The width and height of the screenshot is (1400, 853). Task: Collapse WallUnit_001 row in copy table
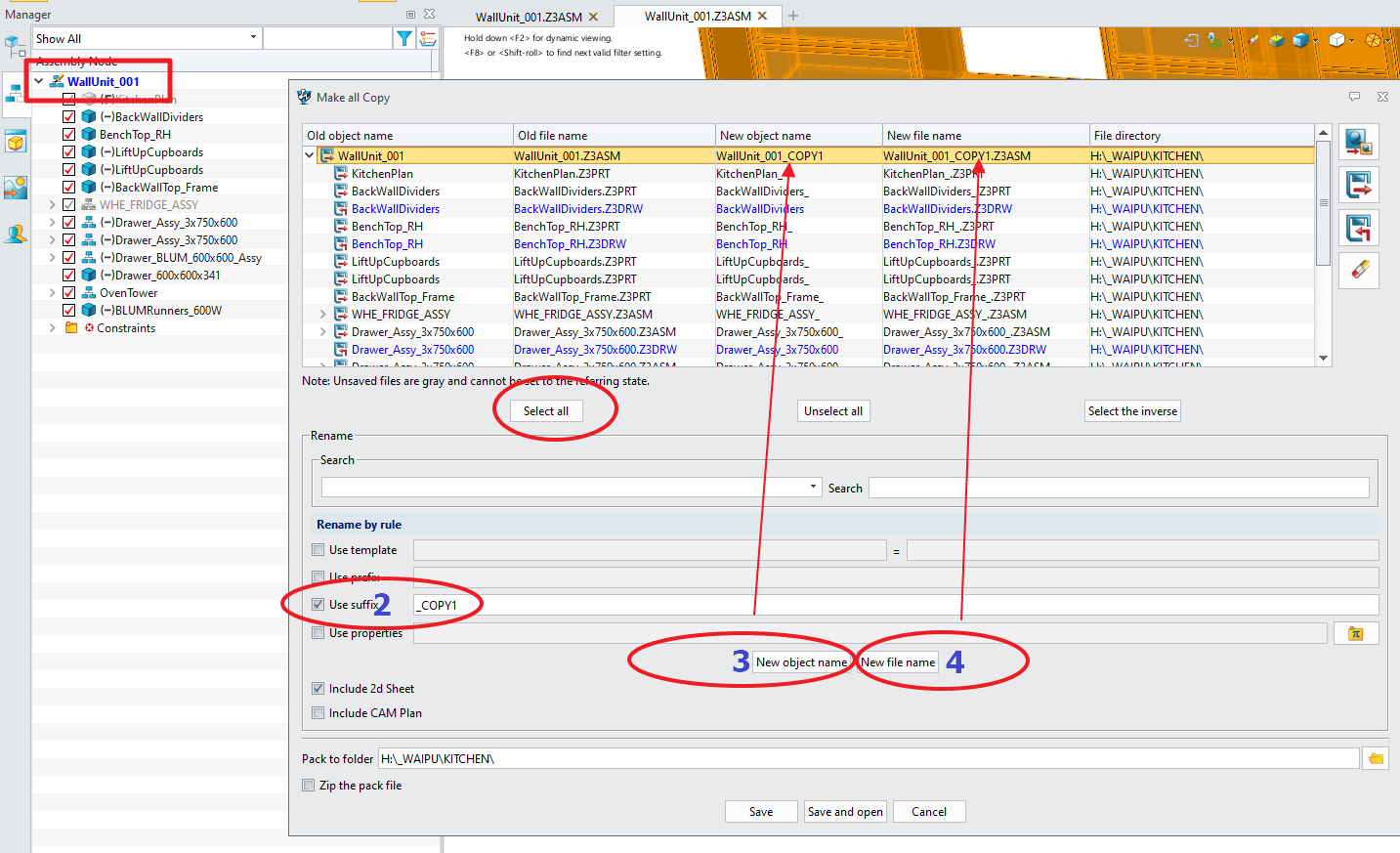pos(310,155)
